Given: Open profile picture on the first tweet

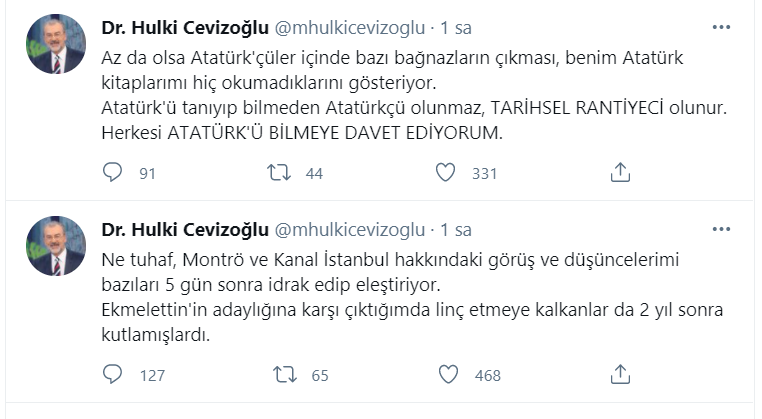Looking at the screenshot, I should (x=56, y=44).
